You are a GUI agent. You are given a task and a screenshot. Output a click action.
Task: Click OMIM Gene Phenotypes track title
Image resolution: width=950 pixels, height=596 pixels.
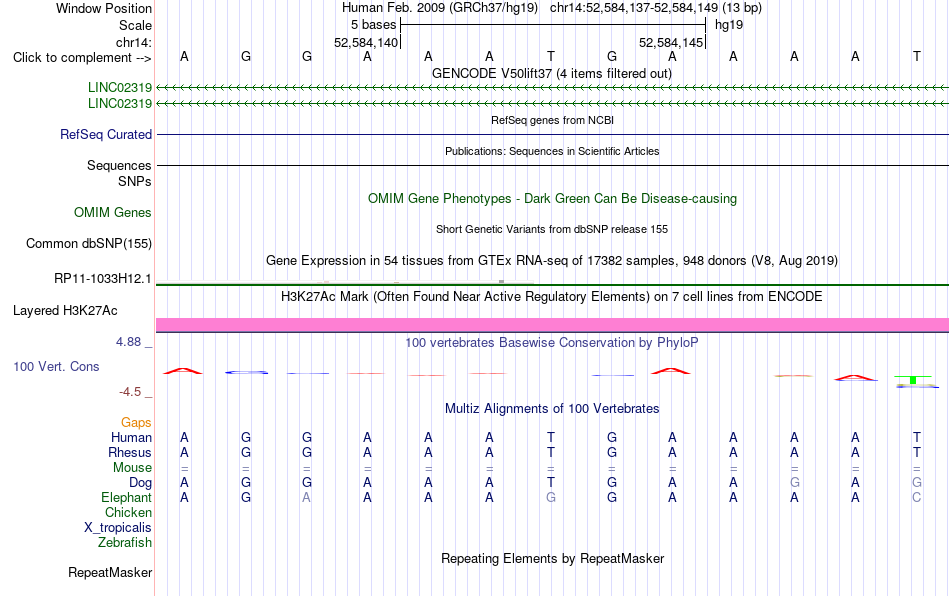pos(552,199)
